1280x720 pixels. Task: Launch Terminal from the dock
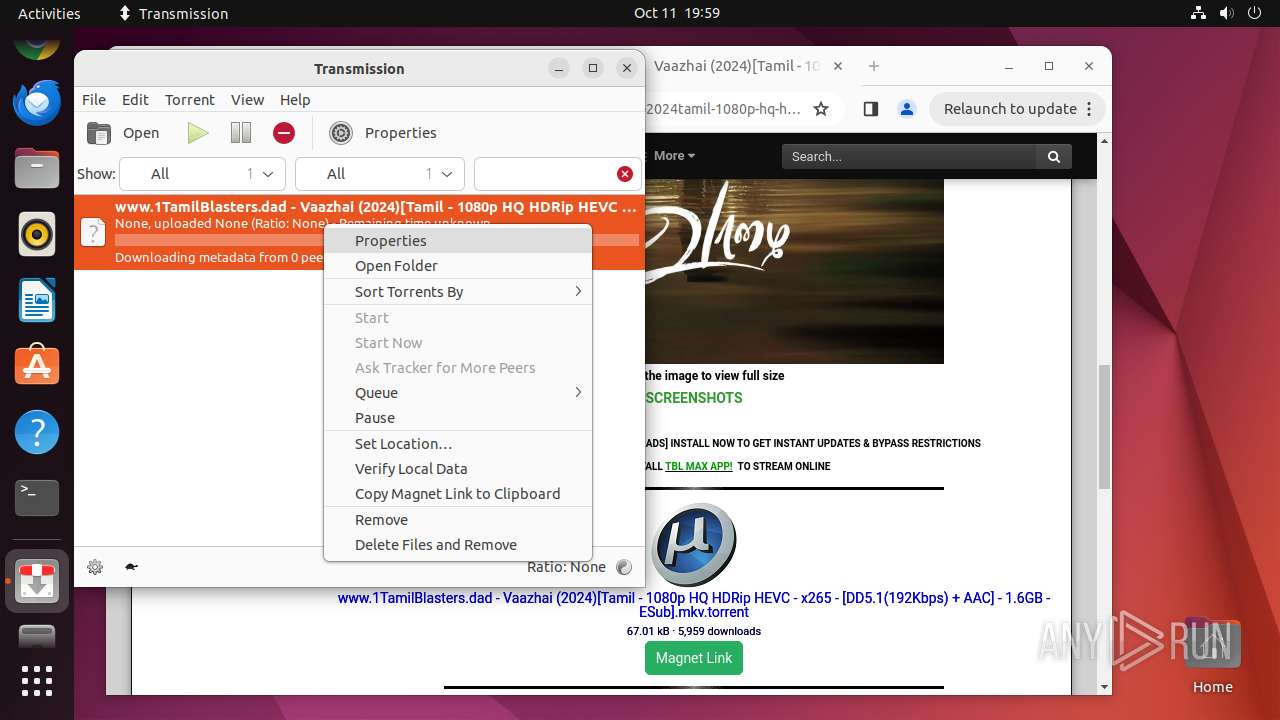point(37,497)
